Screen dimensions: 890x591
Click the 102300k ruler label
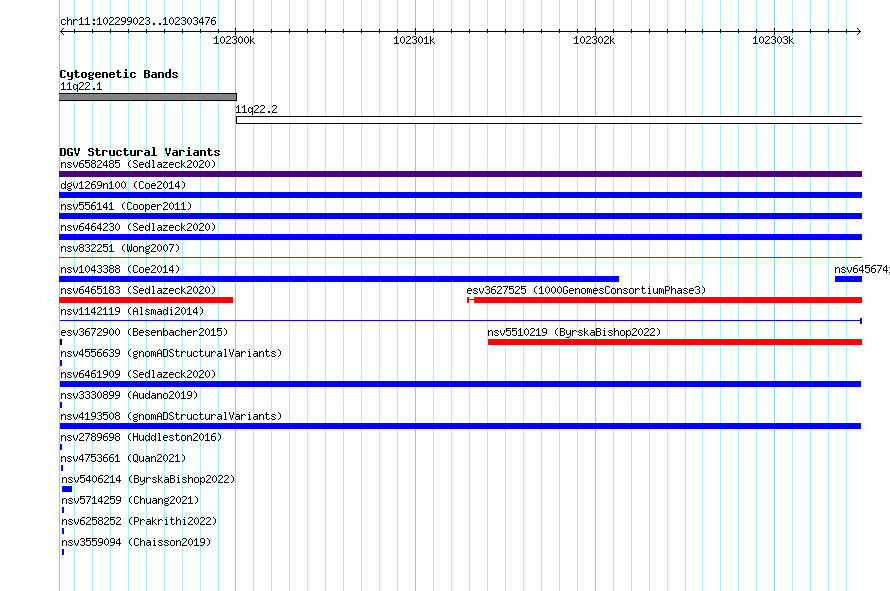tap(234, 40)
